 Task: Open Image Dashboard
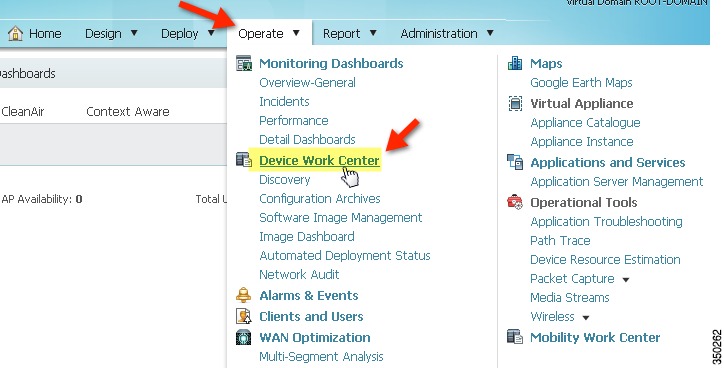307,236
